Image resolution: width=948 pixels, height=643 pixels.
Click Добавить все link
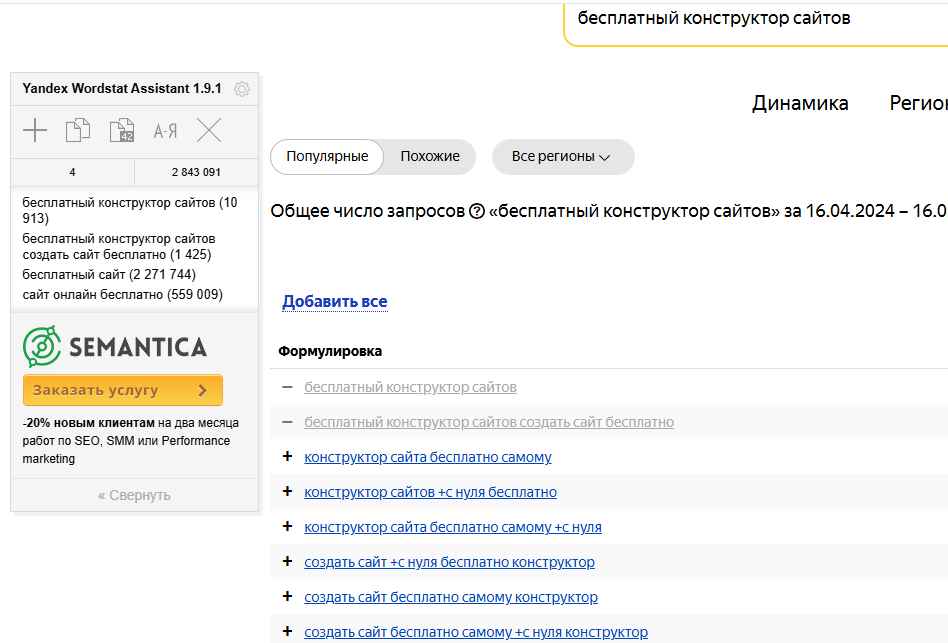[335, 302]
